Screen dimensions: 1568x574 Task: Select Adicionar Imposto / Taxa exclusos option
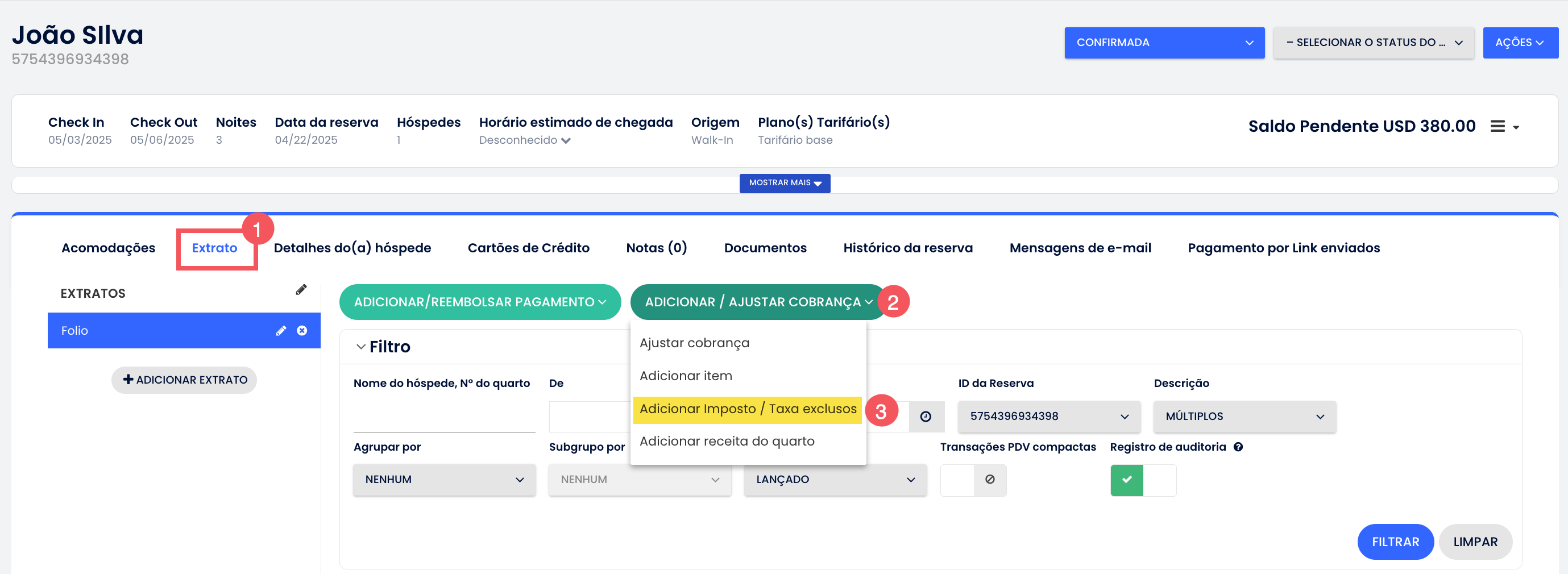point(747,409)
